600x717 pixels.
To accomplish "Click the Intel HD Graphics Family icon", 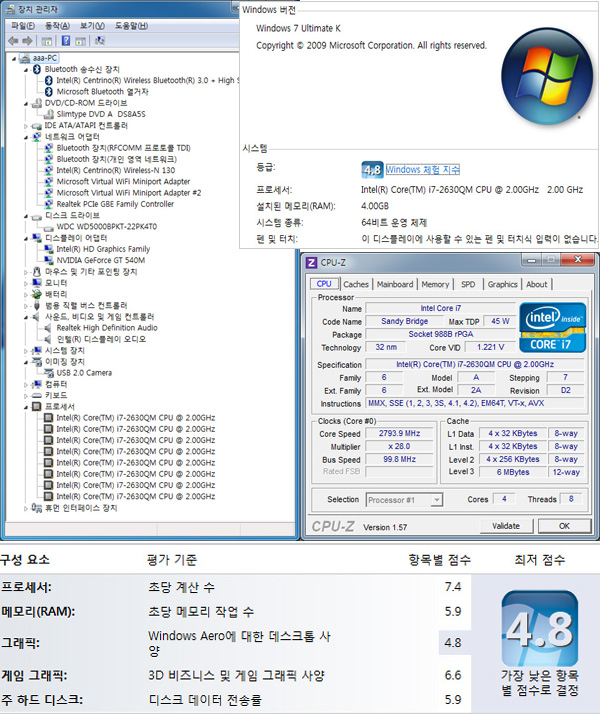I will tap(48, 249).
